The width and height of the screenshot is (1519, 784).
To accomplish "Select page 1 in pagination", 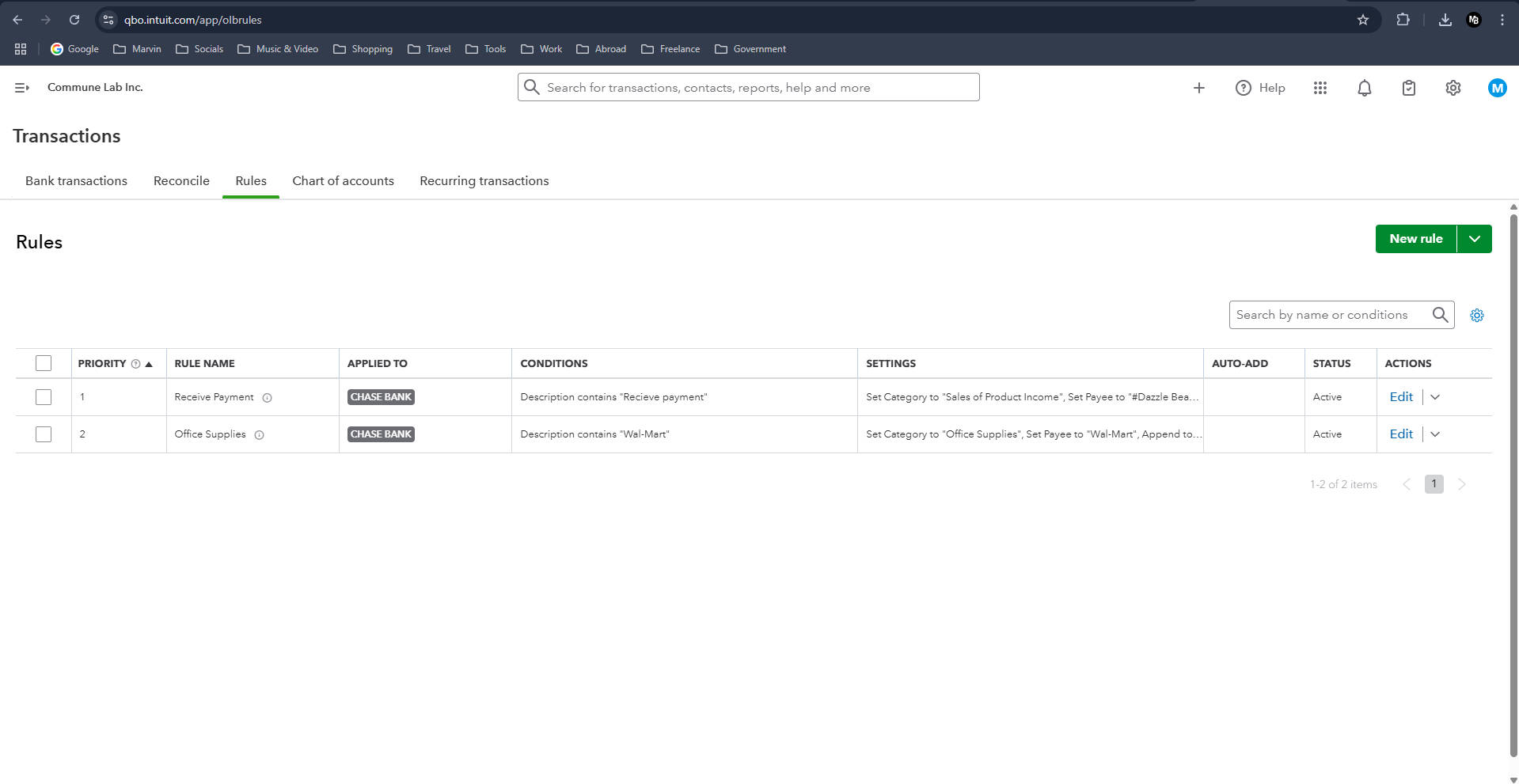I will point(1434,484).
